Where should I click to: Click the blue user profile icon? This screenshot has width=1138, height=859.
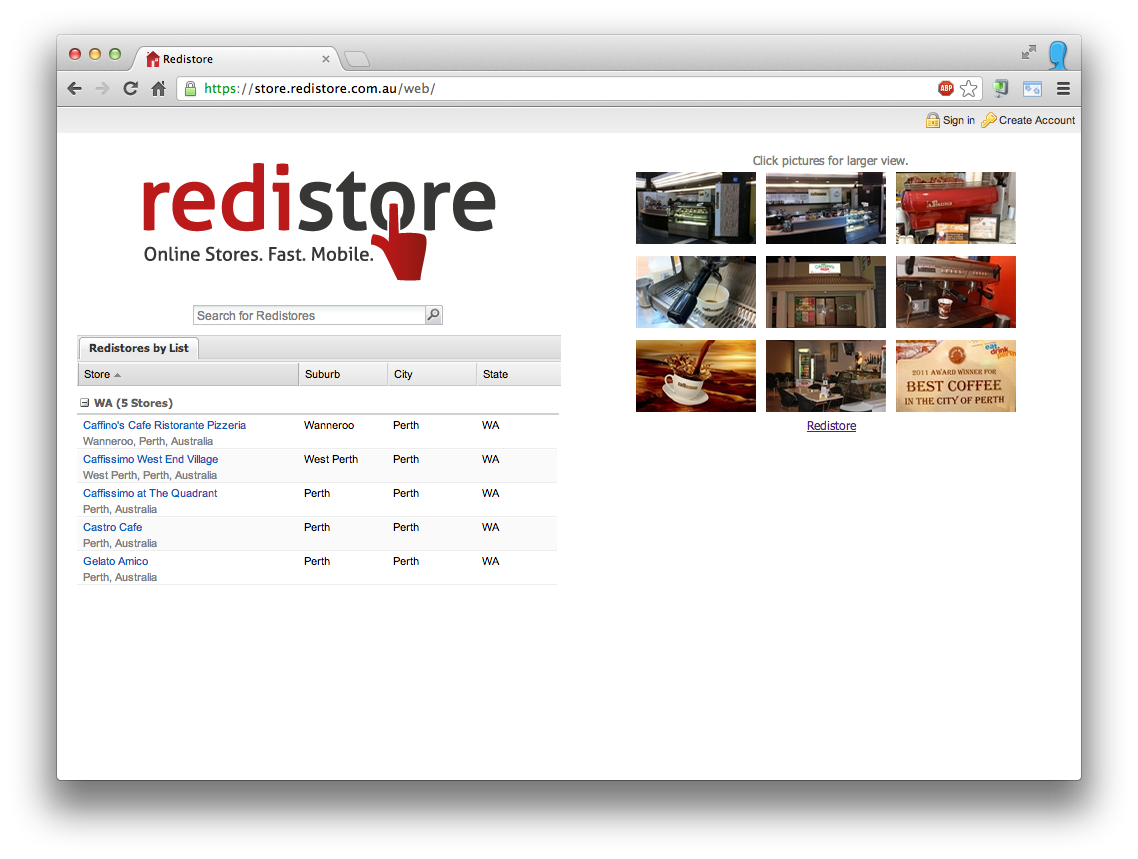1058,55
